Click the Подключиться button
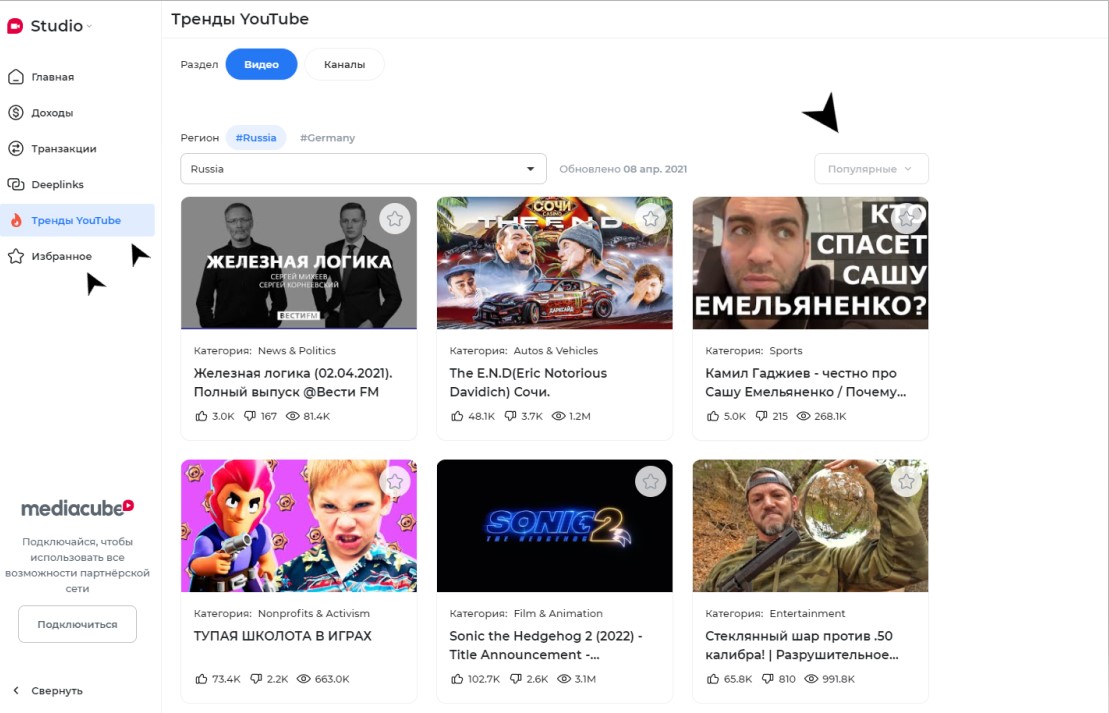Image resolution: width=1109 pixels, height=713 pixels. (77, 625)
